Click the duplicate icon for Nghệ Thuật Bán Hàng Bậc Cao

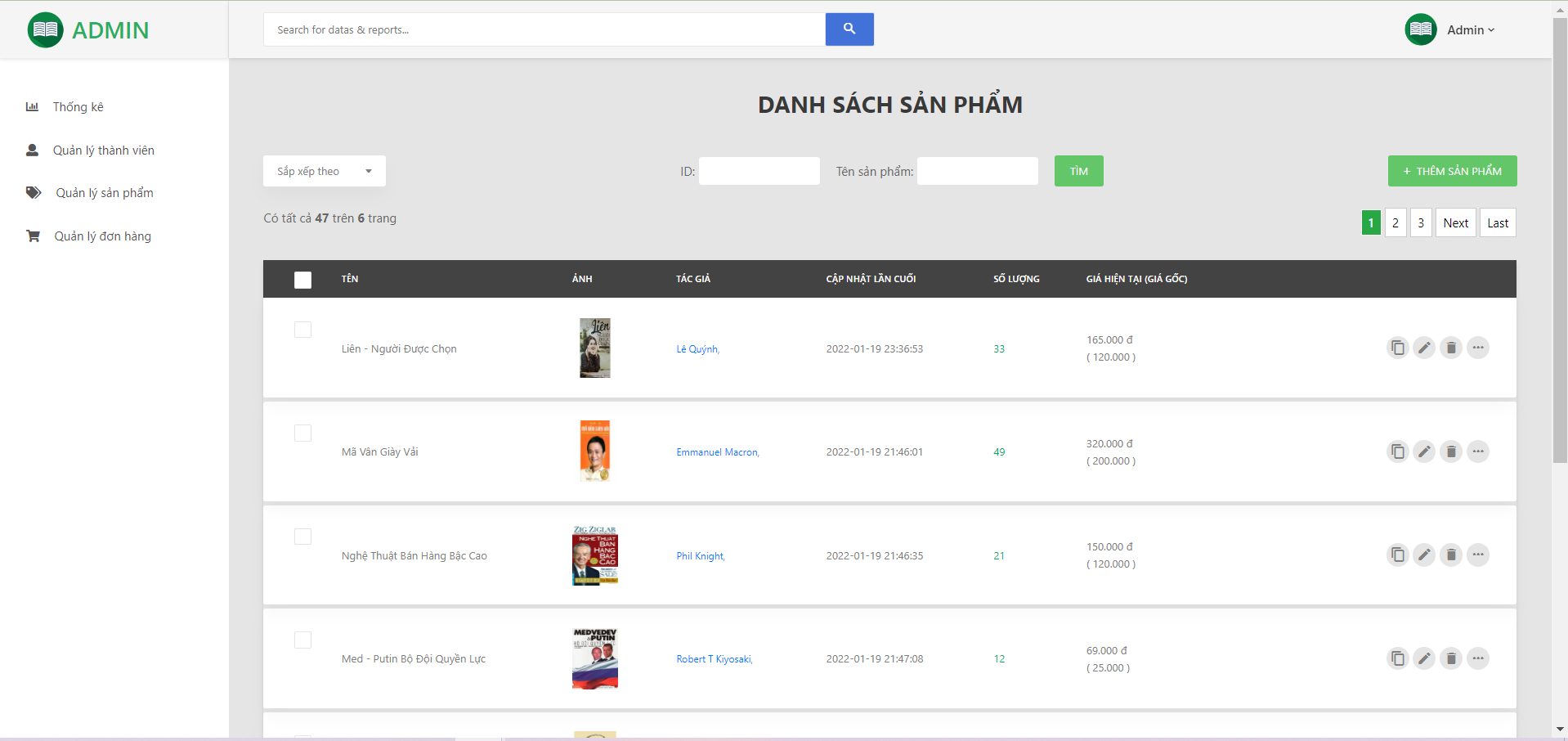pyautogui.click(x=1398, y=555)
